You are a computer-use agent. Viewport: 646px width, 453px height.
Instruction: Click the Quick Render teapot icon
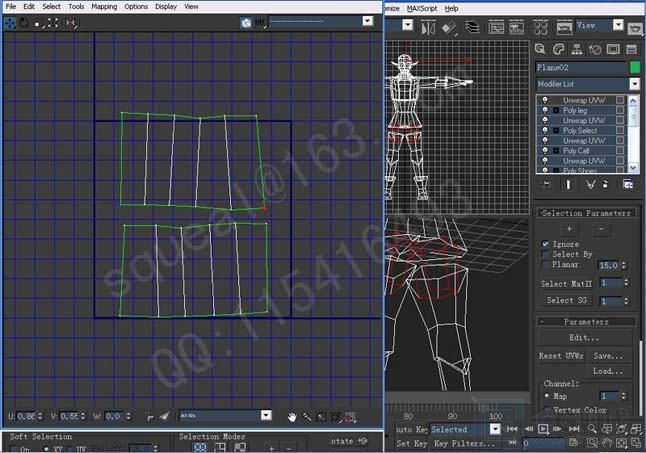(x=635, y=28)
